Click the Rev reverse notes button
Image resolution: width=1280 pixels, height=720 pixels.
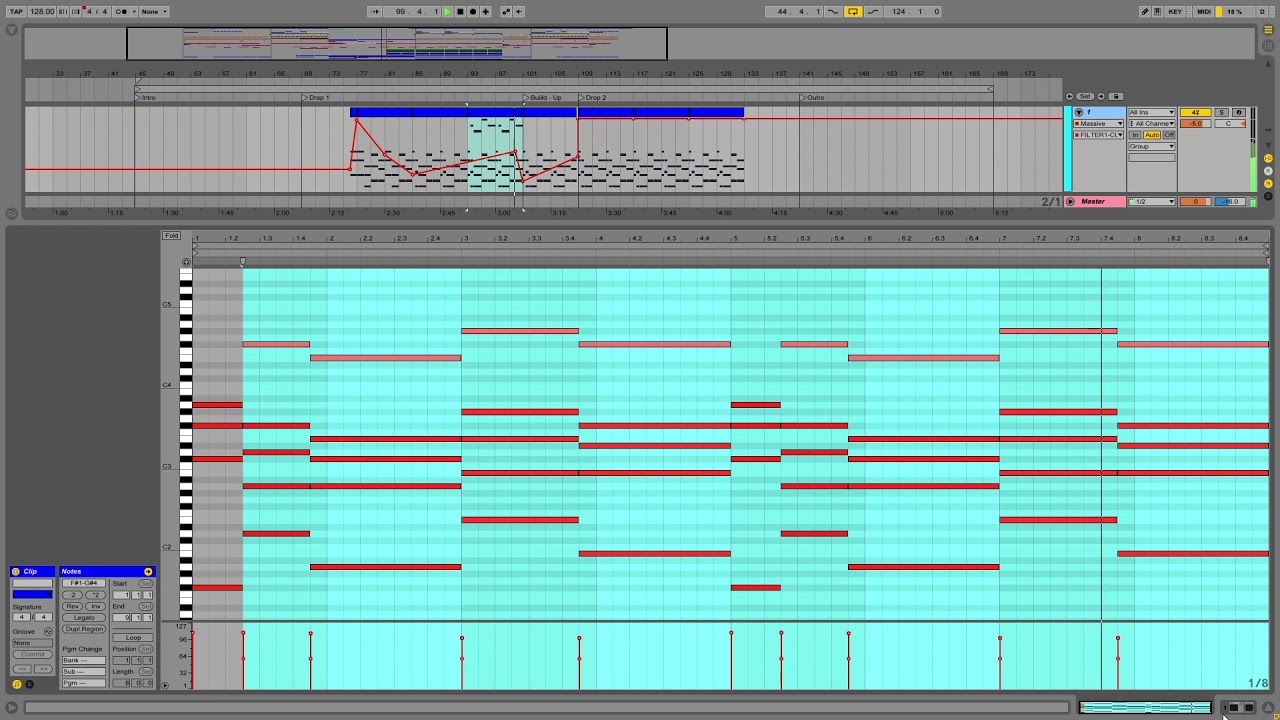73,606
